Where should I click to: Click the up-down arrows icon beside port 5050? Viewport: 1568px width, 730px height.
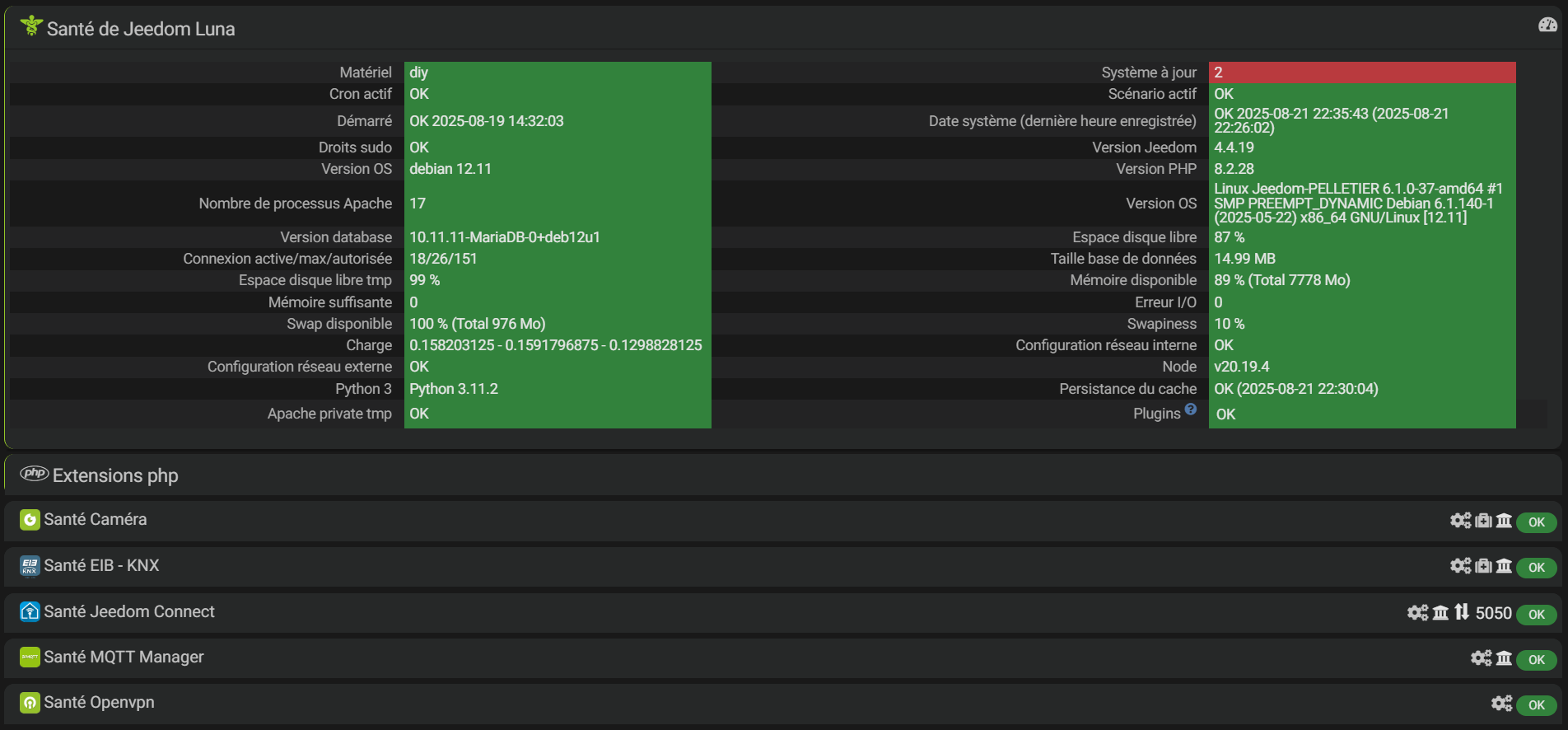[x=1462, y=612]
